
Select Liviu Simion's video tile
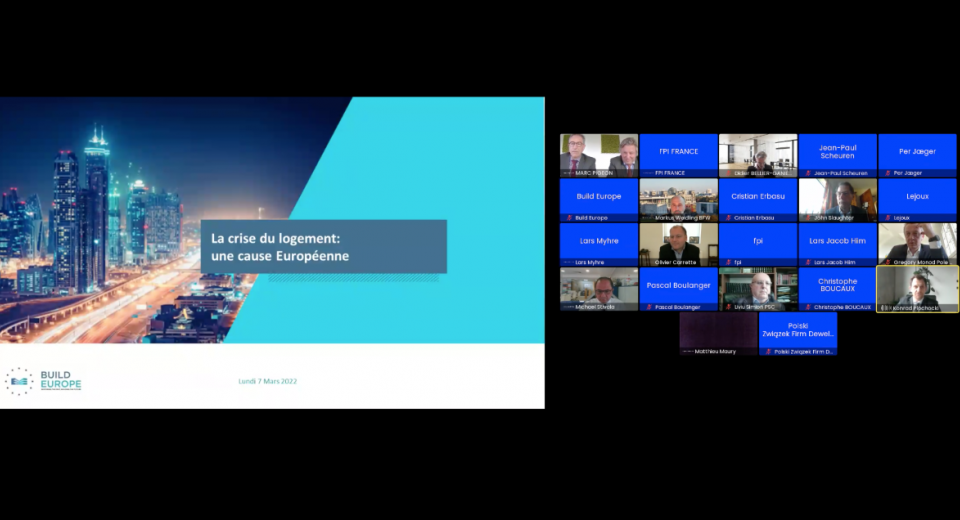pyautogui.click(x=758, y=289)
